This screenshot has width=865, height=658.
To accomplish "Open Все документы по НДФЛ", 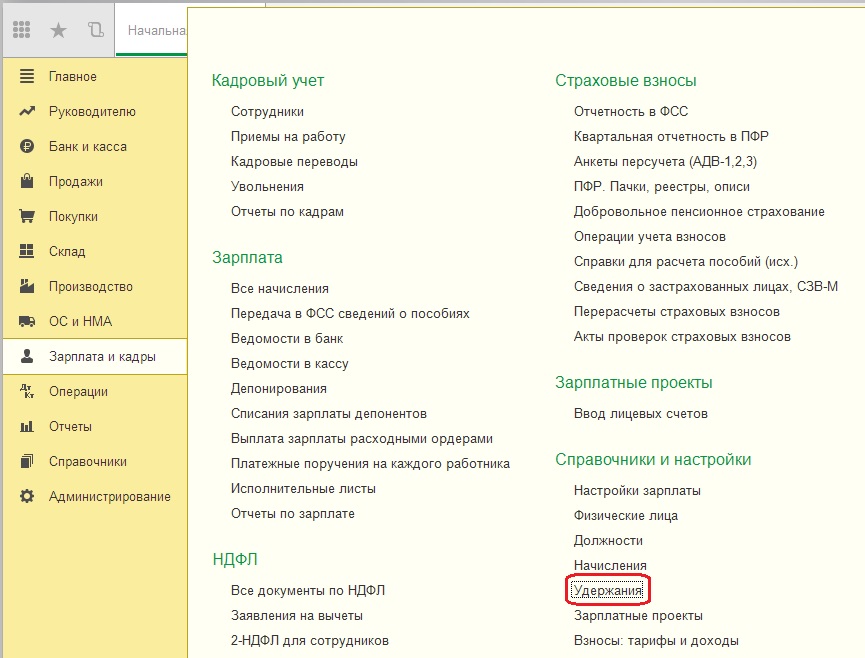I will [x=308, y=591].
